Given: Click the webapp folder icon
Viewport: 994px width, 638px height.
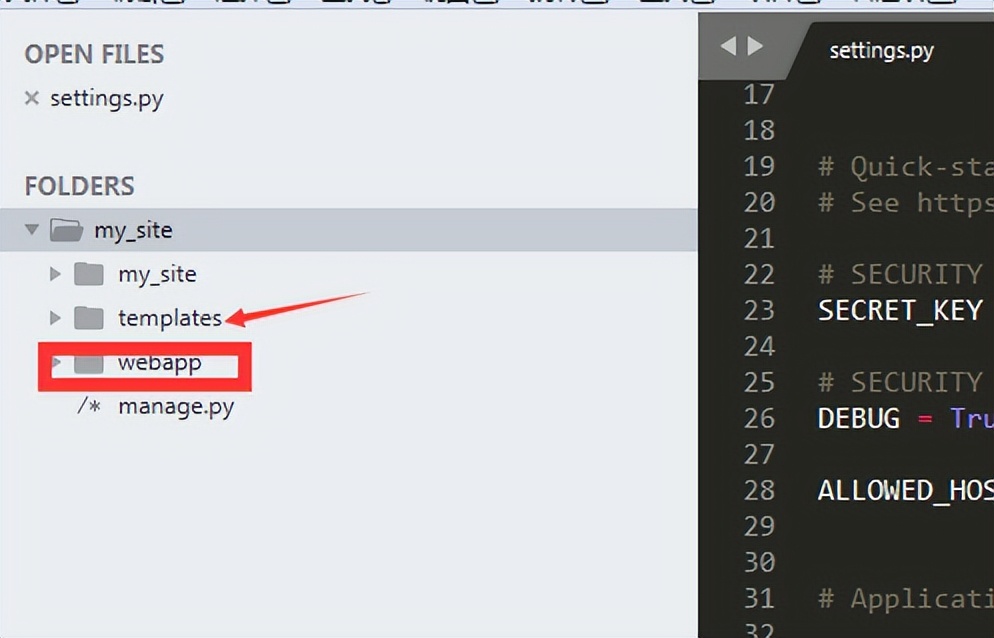Looking at the screenshot, I should 89,363.
